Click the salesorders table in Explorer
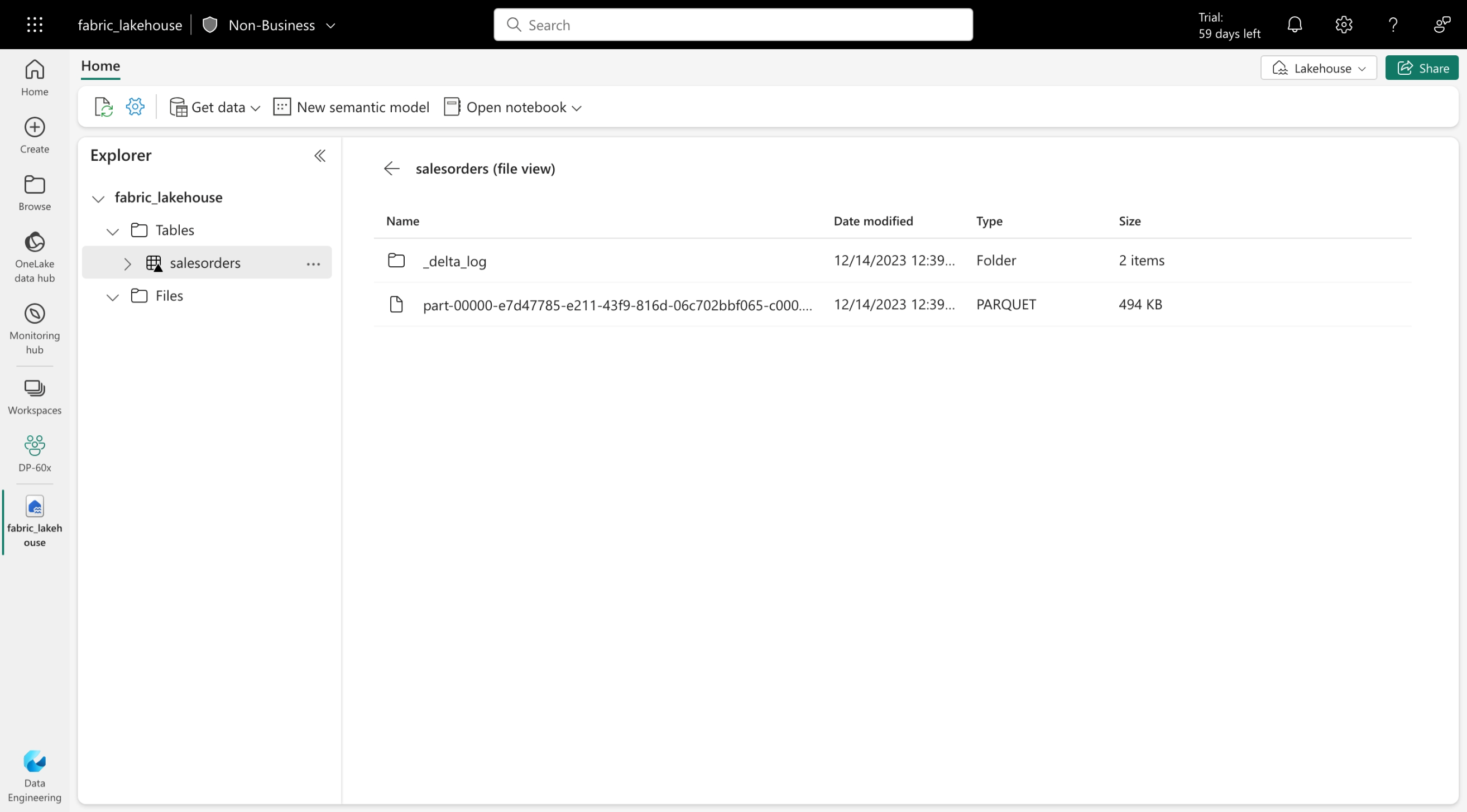 (205, 262)
